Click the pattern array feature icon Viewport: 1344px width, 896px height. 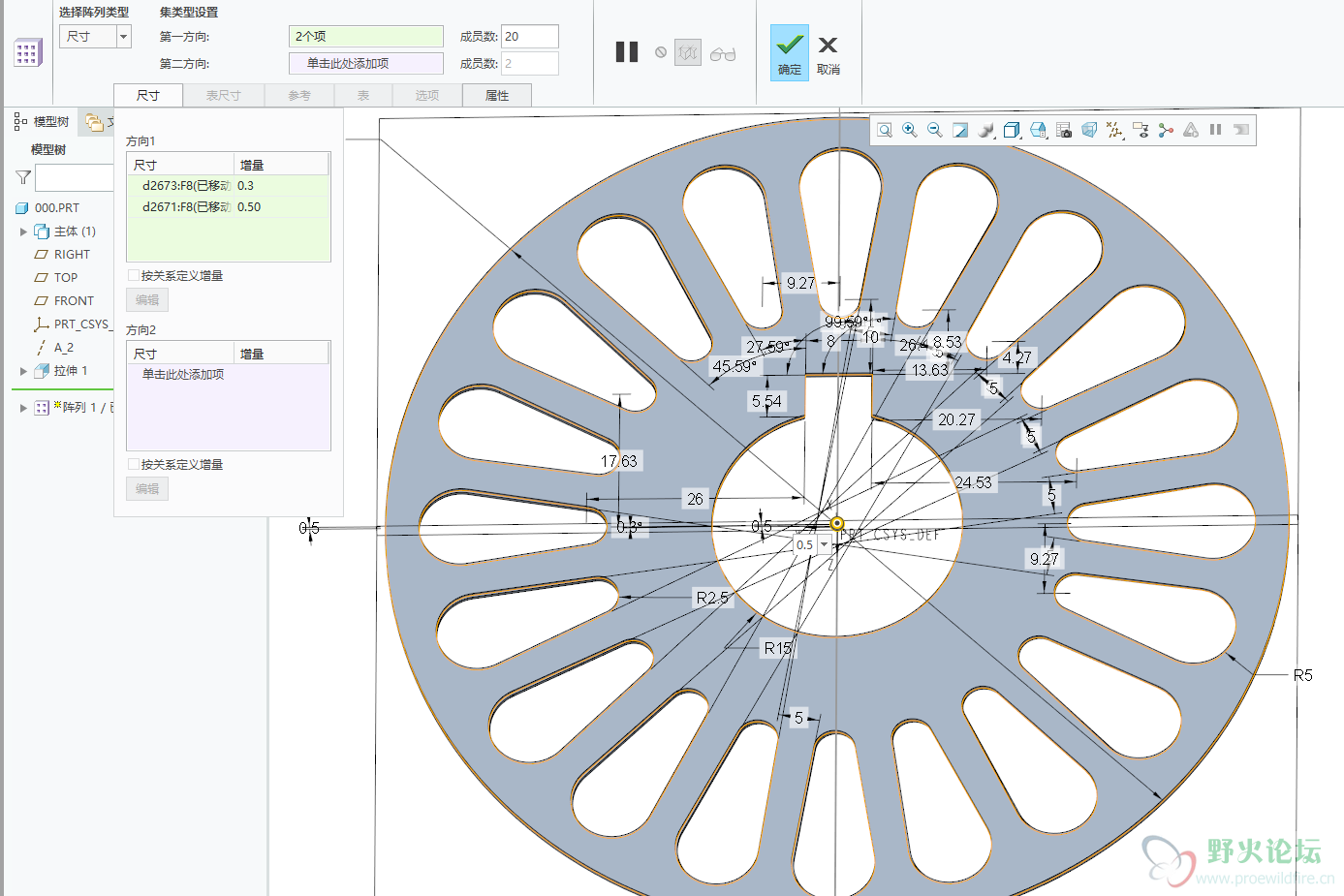[28, 52]
